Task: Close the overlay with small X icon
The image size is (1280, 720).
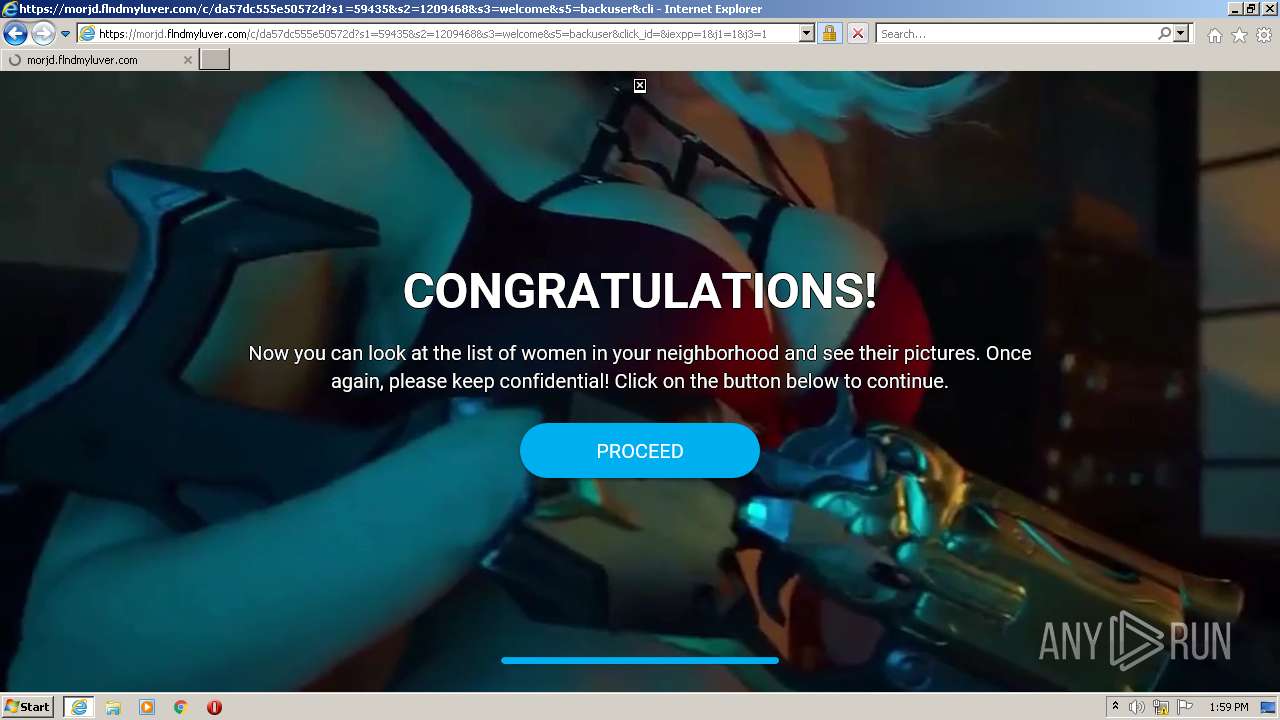Action: pos(640,86)
